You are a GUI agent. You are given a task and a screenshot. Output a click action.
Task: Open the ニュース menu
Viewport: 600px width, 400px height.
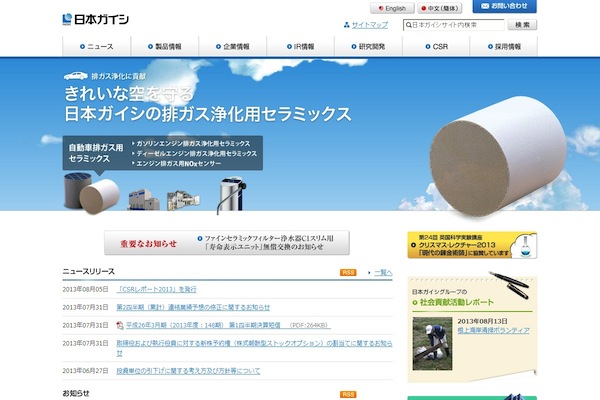pos(96,46)
